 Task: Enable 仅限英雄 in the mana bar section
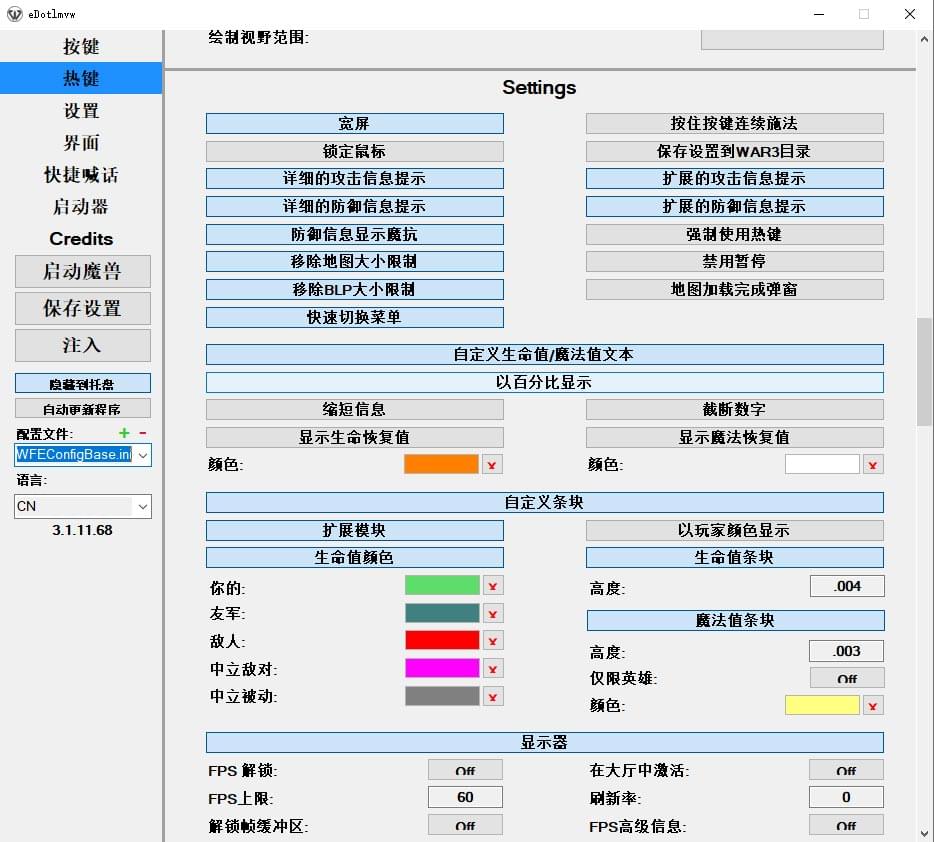(x=846, y=677)
